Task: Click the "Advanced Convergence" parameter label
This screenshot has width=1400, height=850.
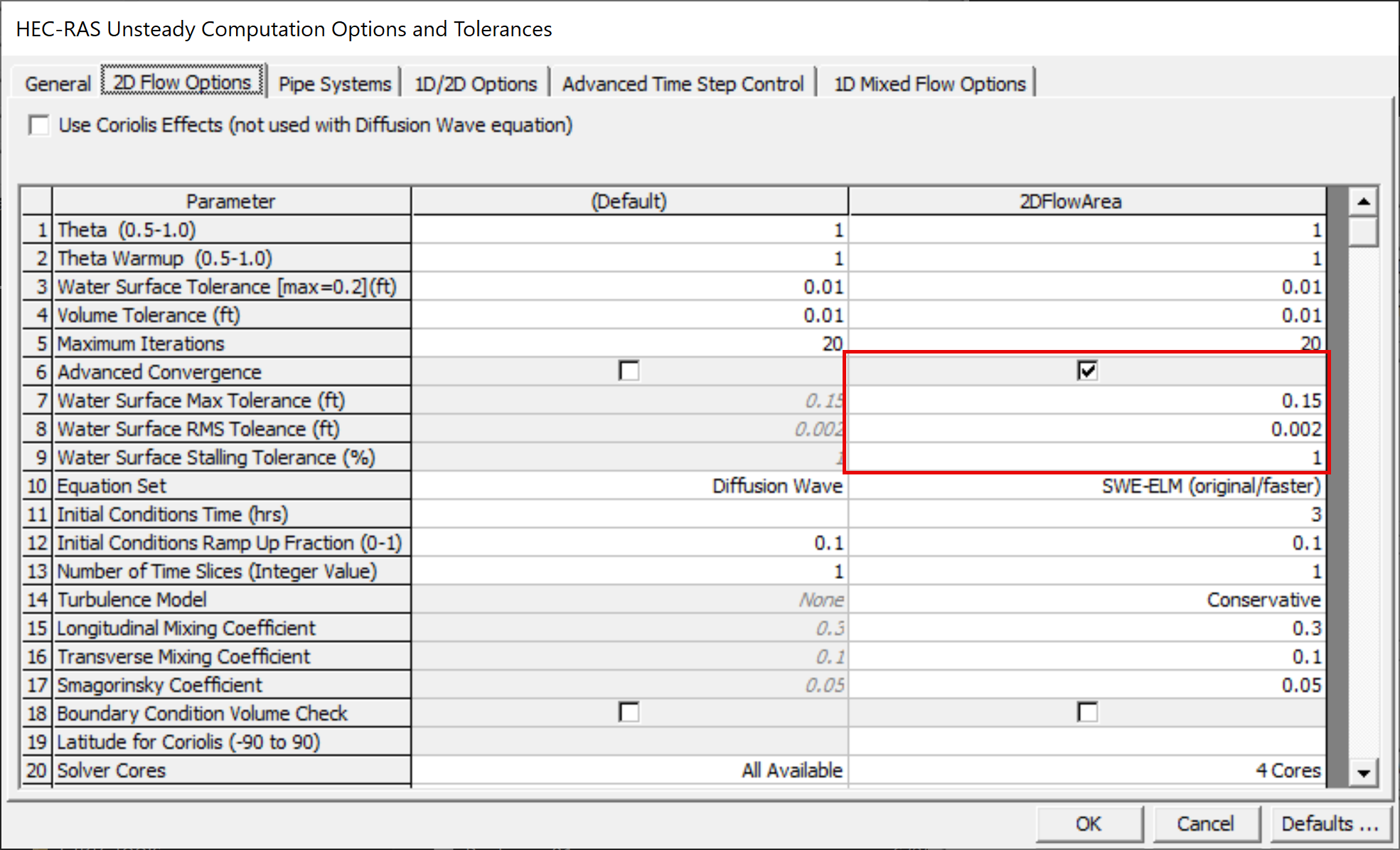Action: pyautogui.click(x=159, y=372)
